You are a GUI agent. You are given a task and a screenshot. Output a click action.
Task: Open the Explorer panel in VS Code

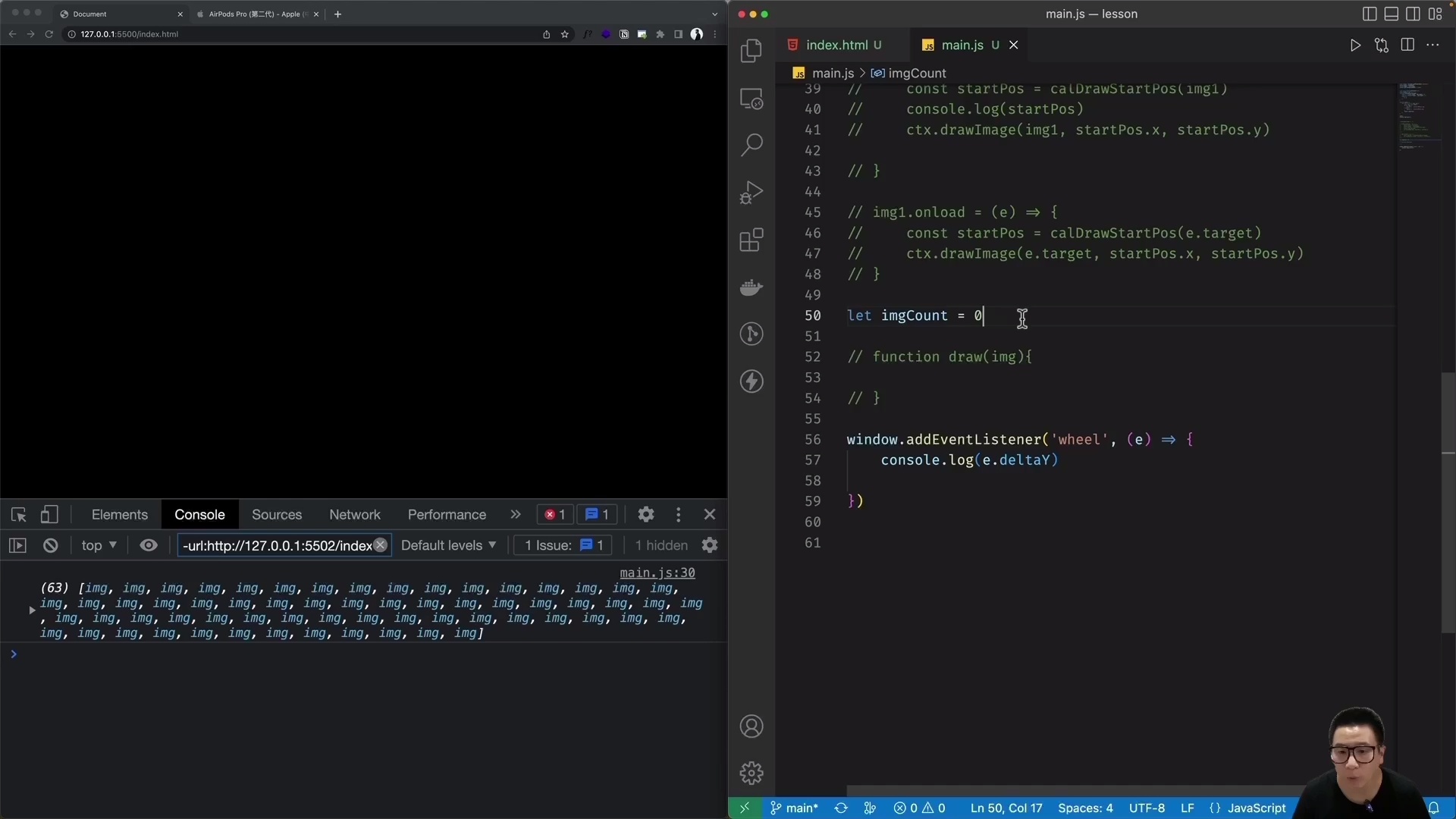pos(752,50)
